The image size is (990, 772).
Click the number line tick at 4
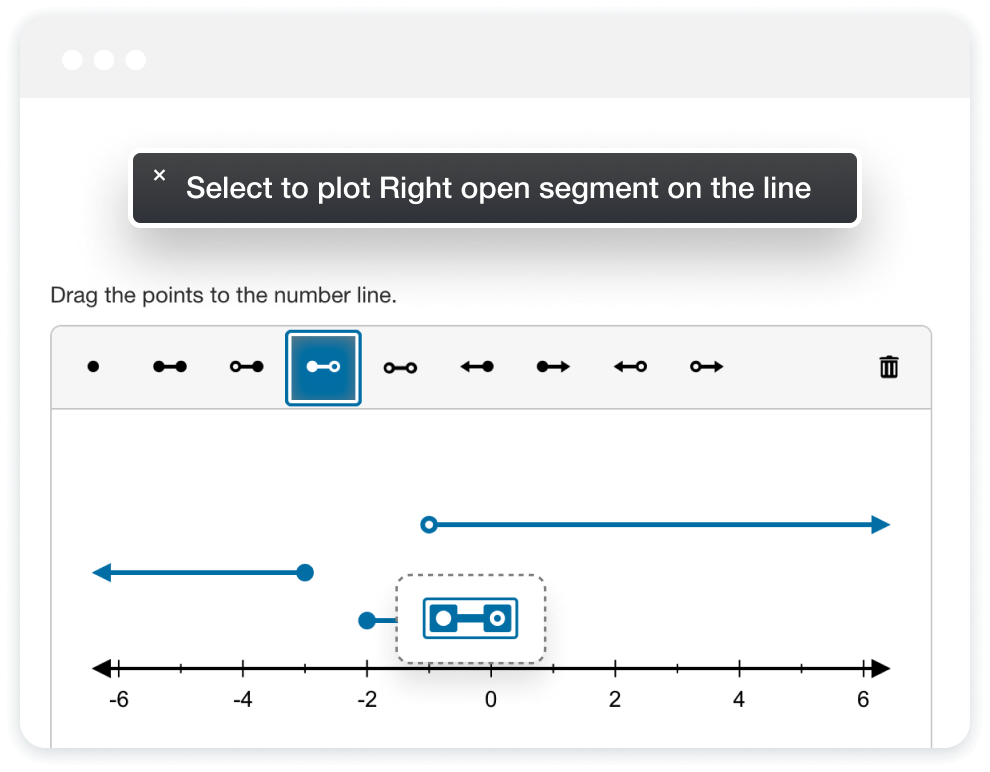click(x=739, y=669)
